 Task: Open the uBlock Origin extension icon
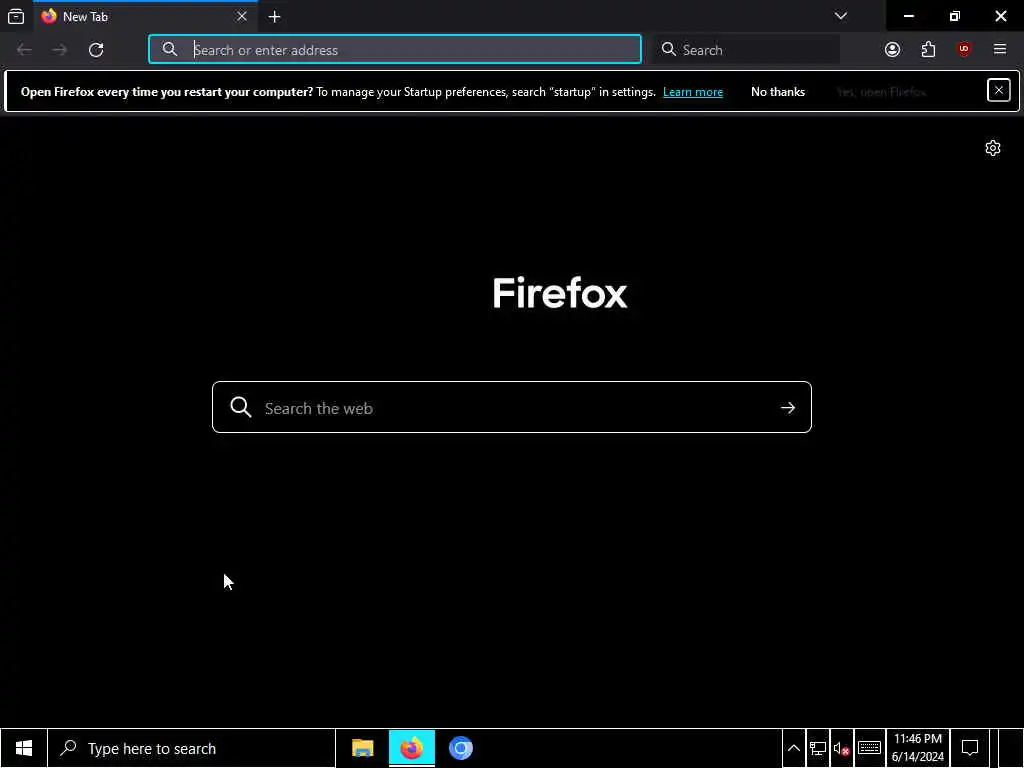(x=964, y=50)
